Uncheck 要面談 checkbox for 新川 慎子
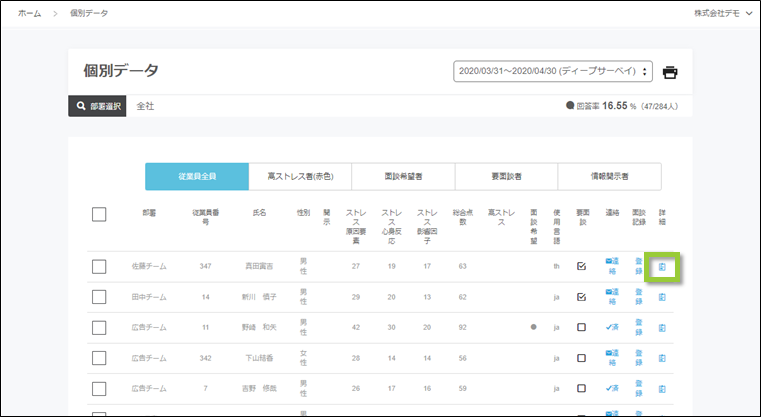The width and height of the screenshot is (761, 417). pyautogui.click(x=582, y=297)
